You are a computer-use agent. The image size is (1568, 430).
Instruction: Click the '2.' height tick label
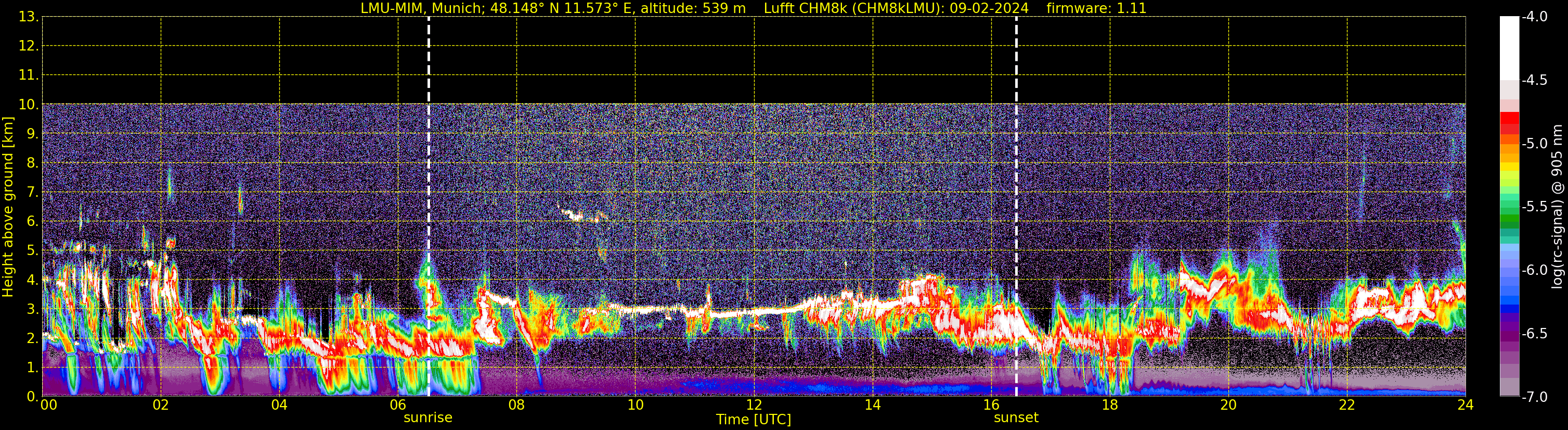pos(32,339)
